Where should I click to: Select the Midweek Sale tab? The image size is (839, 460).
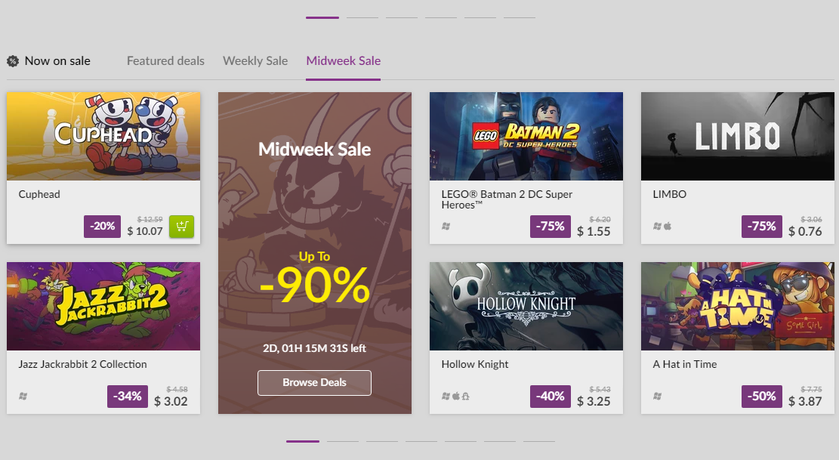point(343,61)
